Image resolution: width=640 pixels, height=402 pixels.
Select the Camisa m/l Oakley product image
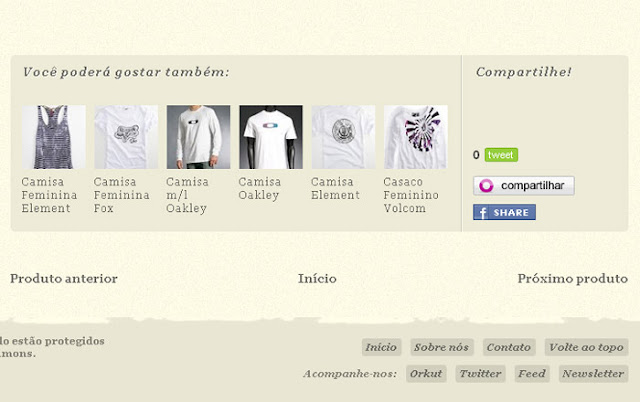pos(198,137)
